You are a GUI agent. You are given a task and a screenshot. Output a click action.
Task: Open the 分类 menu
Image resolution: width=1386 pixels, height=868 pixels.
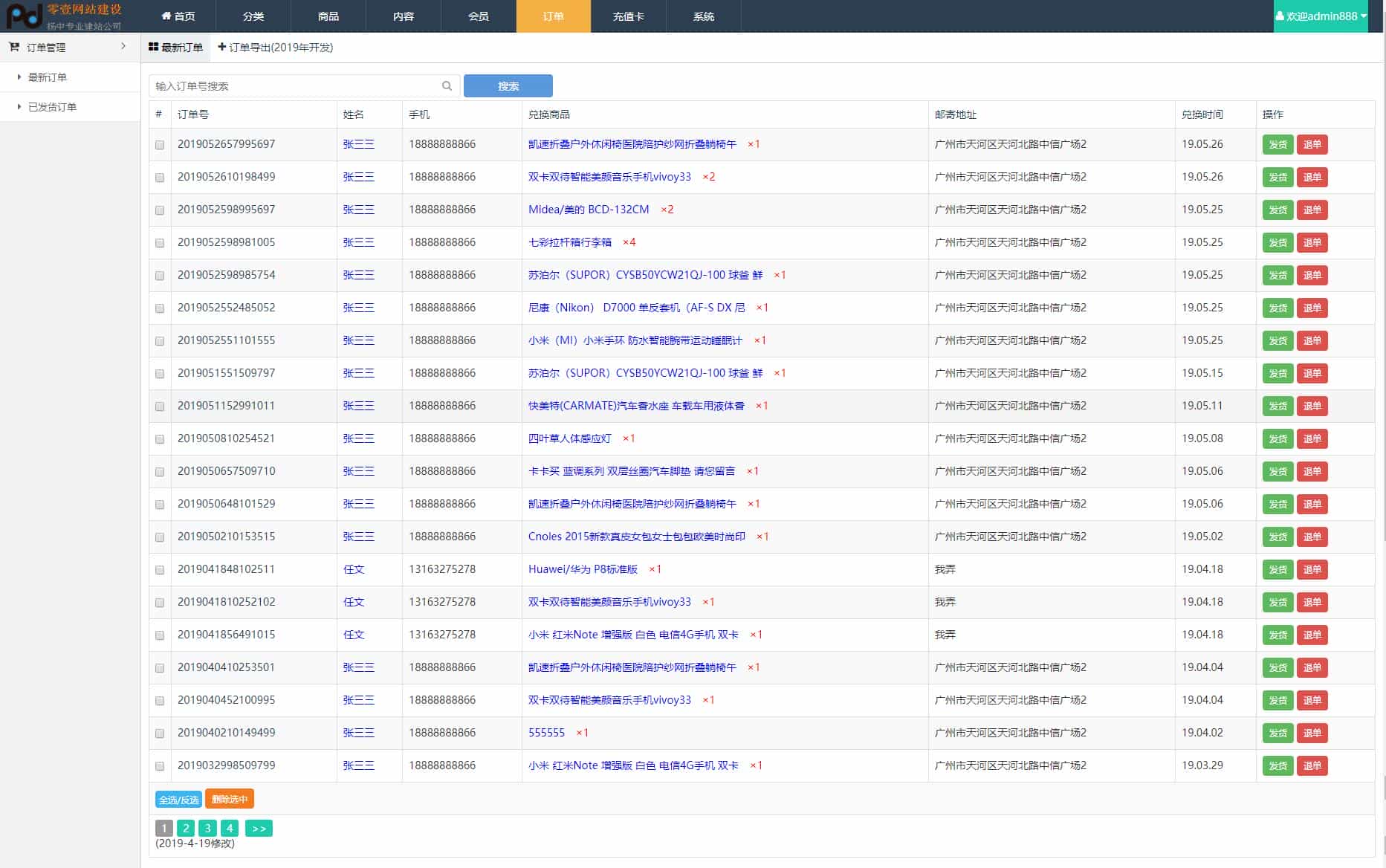click(253, 16)
